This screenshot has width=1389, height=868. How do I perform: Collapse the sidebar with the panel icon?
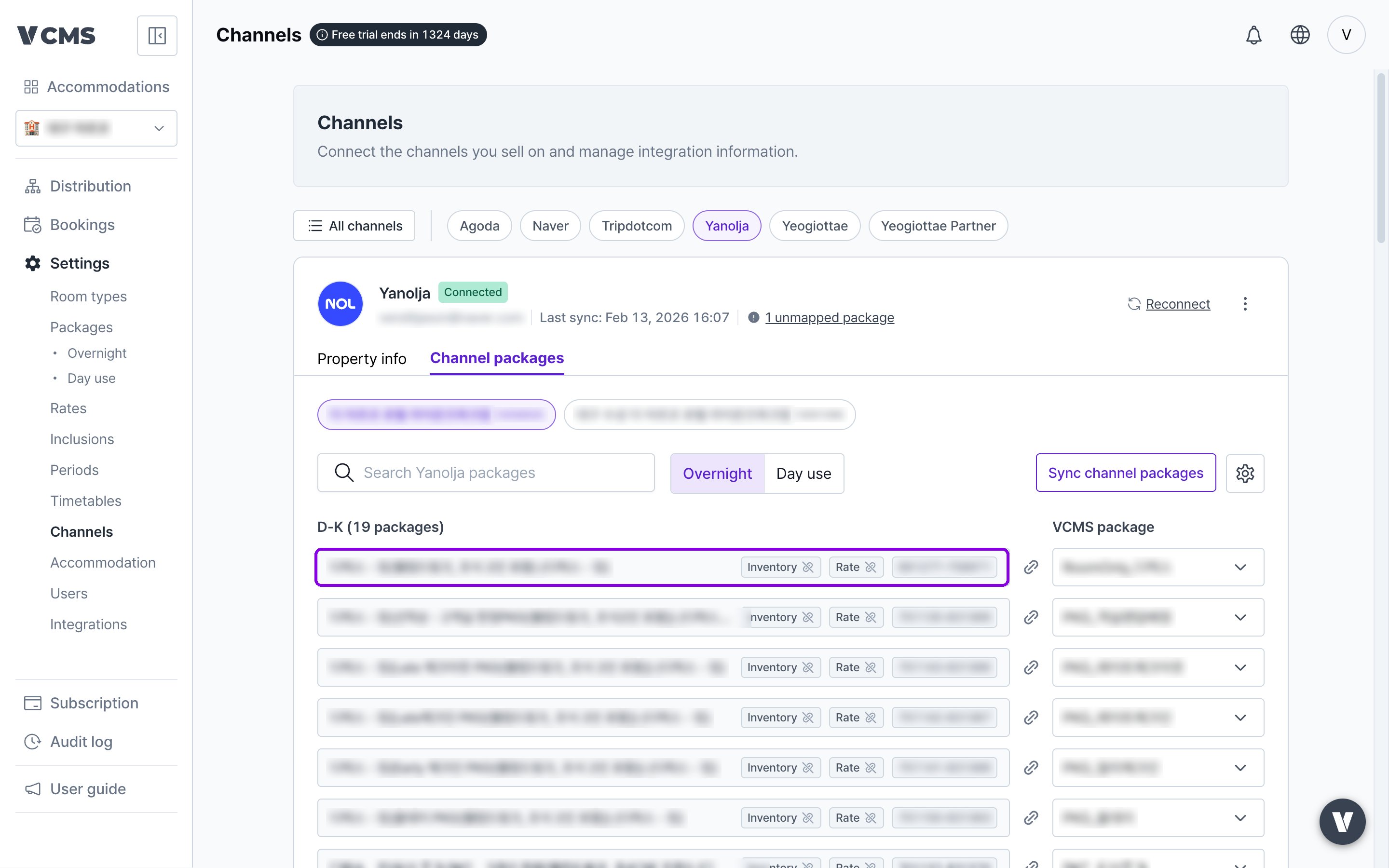pyautogui.click(x=157, y=36)
